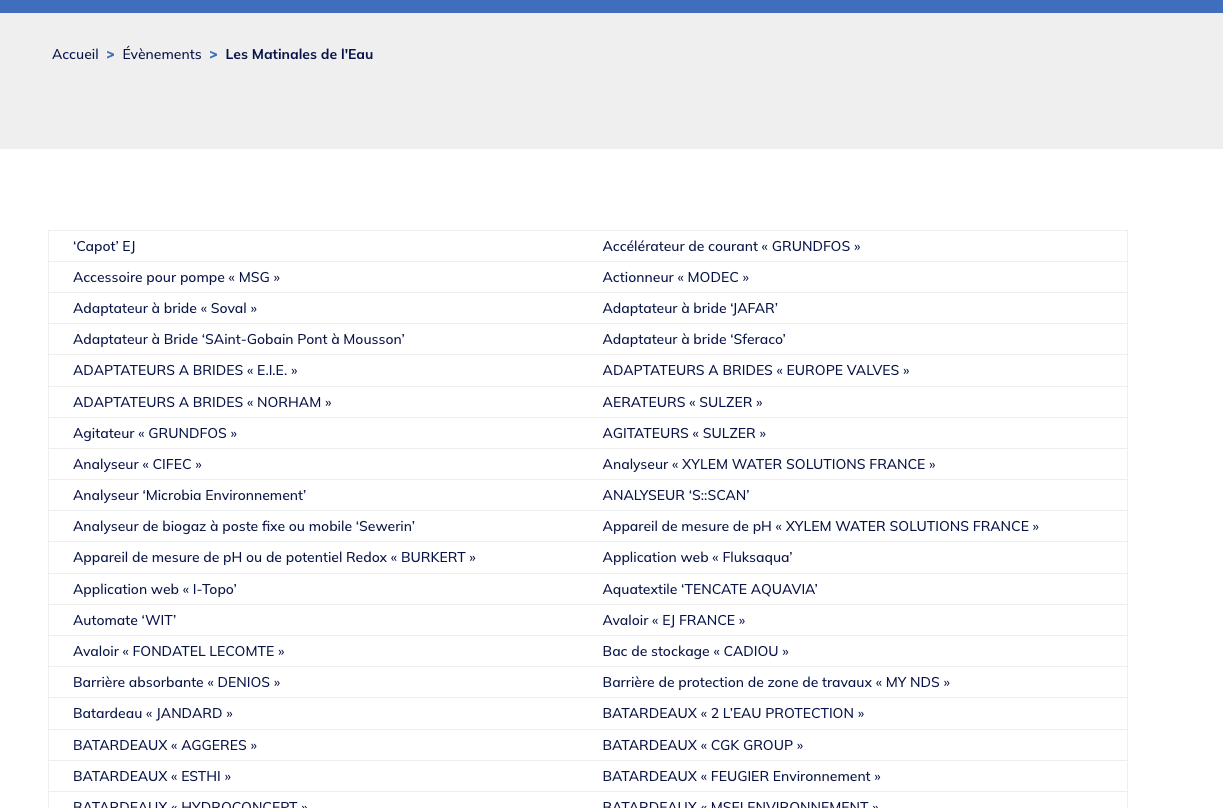
Task: Open Barrière de protection « MY NDS »
Action: pyautogui.click(x=776, y=682)
